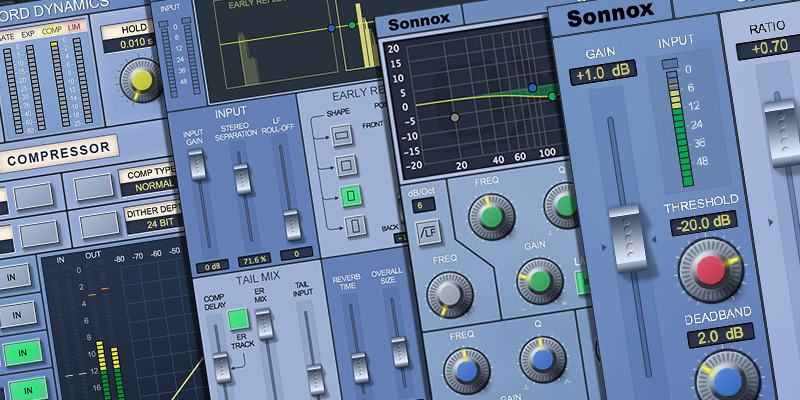
Task: Switch to the LIM tab in Dynamics
Action: coord(76,26)
